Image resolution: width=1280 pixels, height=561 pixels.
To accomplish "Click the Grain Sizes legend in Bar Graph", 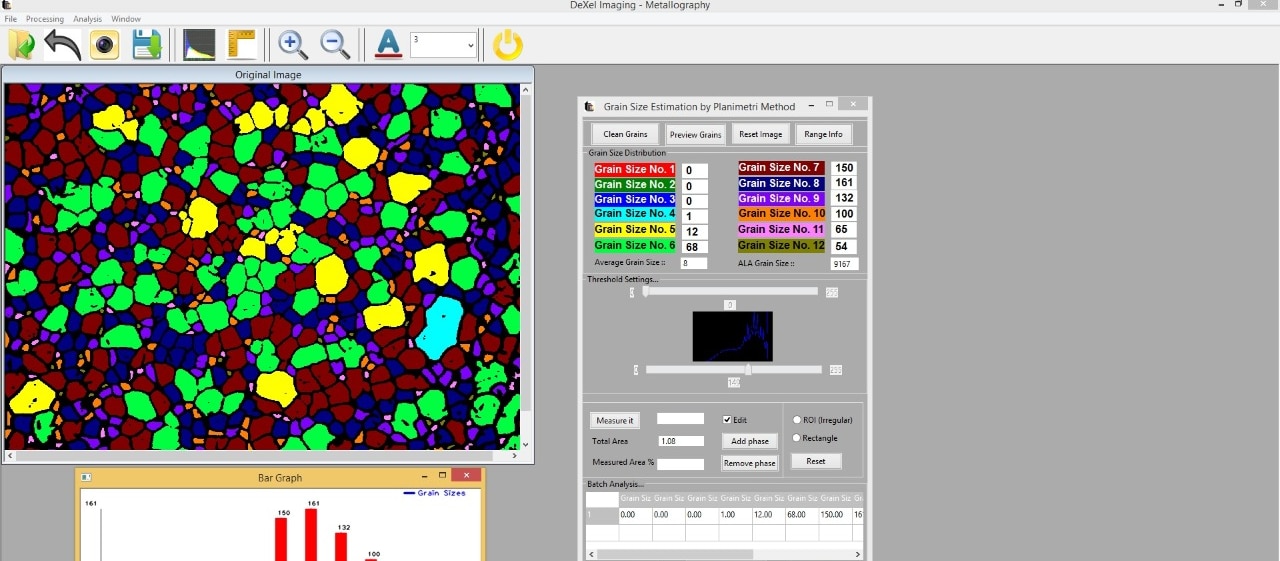I will tap(434, 493).
